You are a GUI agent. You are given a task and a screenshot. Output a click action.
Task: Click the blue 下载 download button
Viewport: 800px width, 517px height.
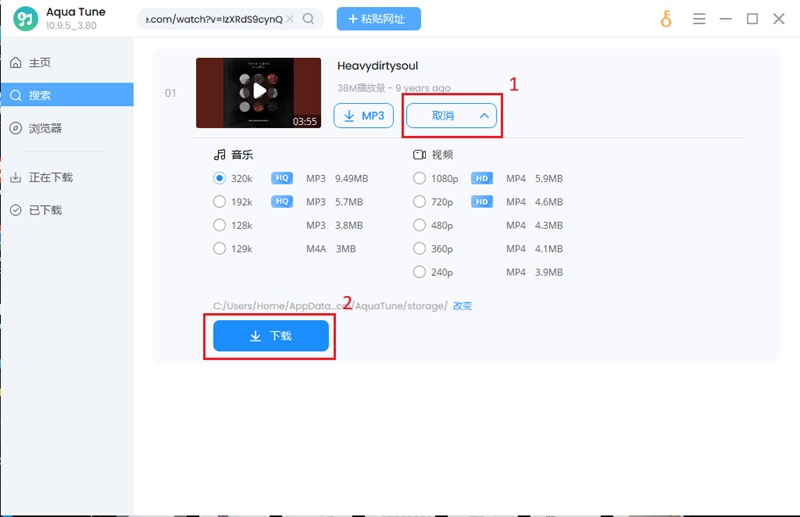point(271,336)
